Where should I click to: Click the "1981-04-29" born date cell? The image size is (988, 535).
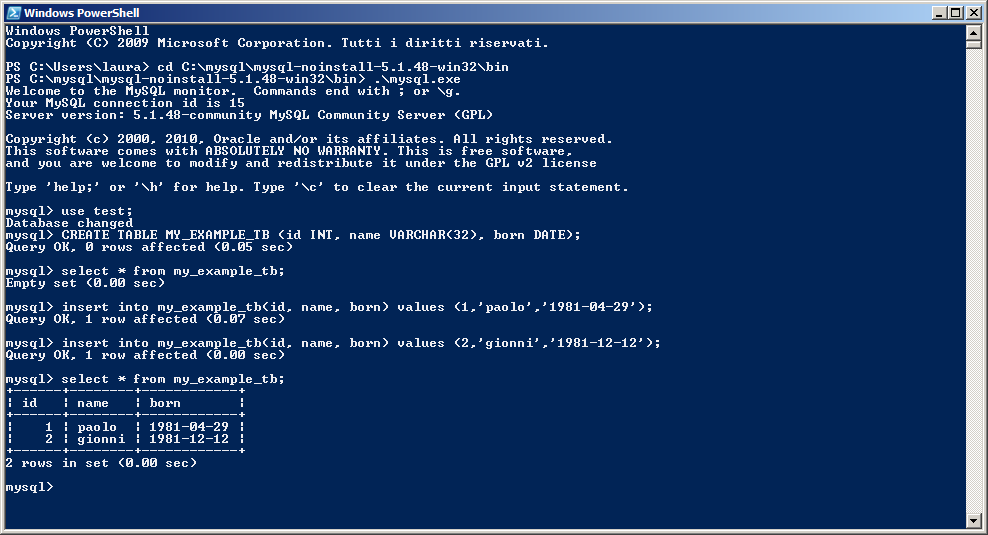click(x=189, y=427)
